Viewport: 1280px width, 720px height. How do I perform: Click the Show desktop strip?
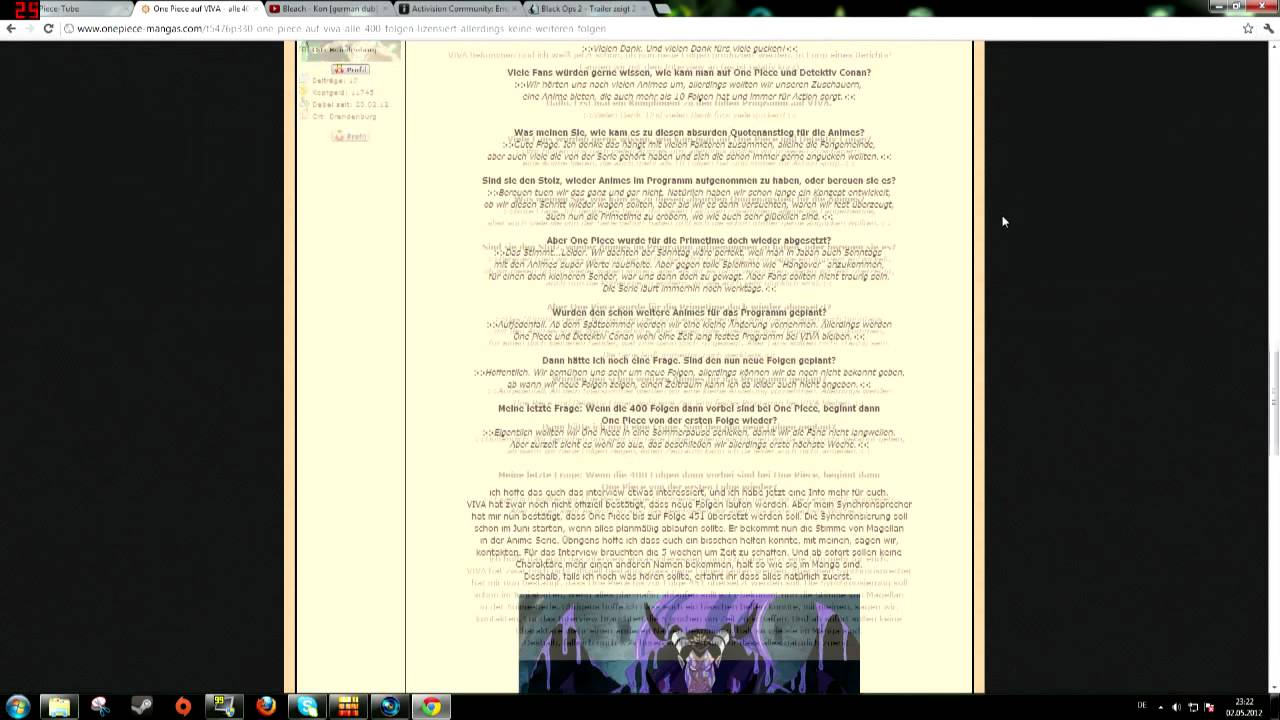coord(1273,707)
